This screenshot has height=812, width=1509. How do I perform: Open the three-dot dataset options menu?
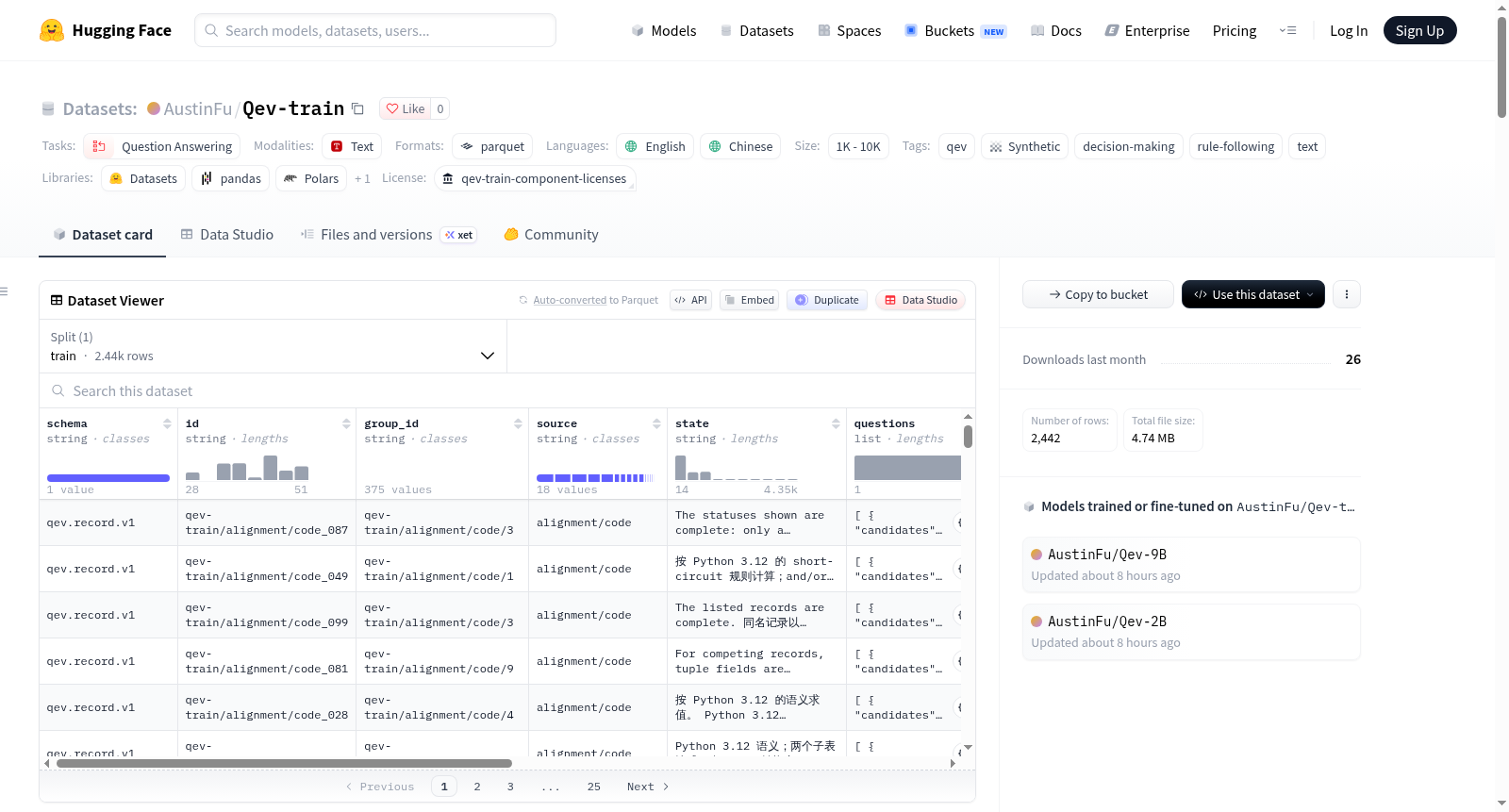coord(1347,294)
